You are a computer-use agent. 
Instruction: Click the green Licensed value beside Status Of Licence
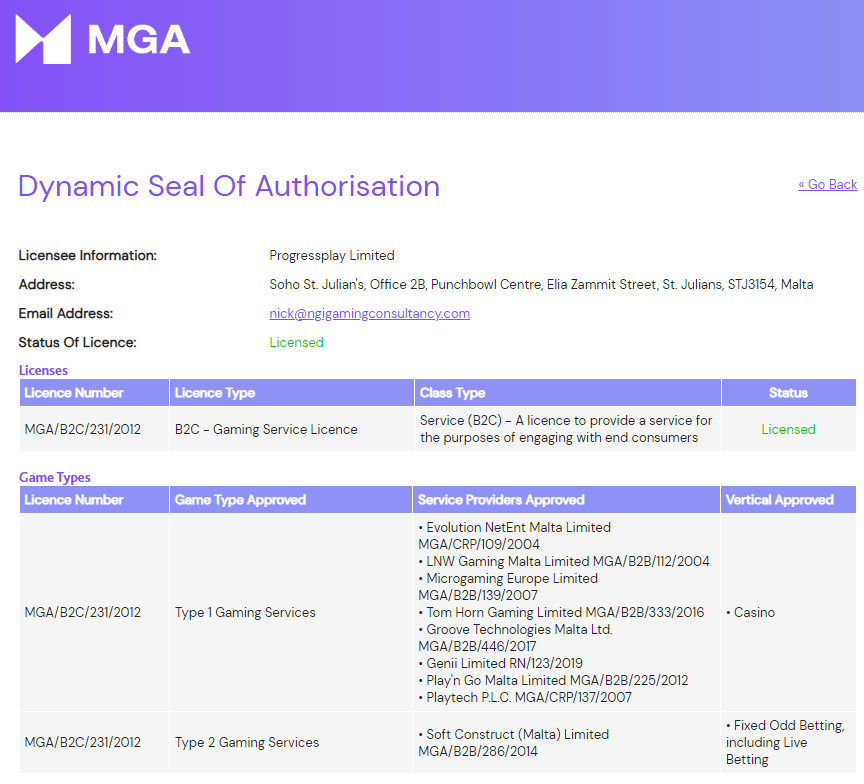coord(296,342)
